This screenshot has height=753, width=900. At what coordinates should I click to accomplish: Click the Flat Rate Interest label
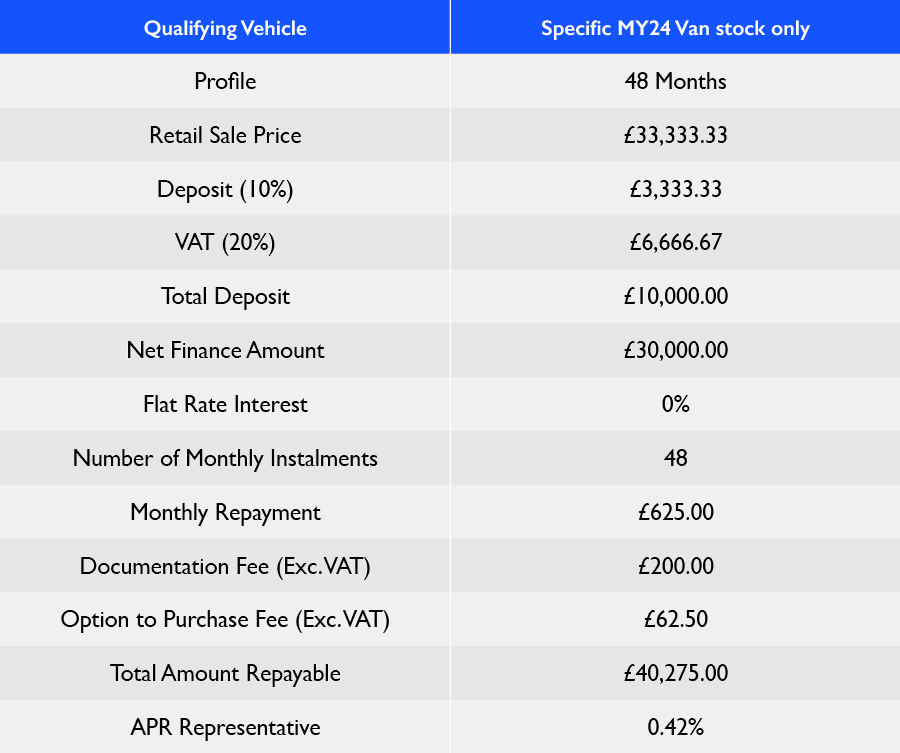pyautogui.click(x=225, y=405)
